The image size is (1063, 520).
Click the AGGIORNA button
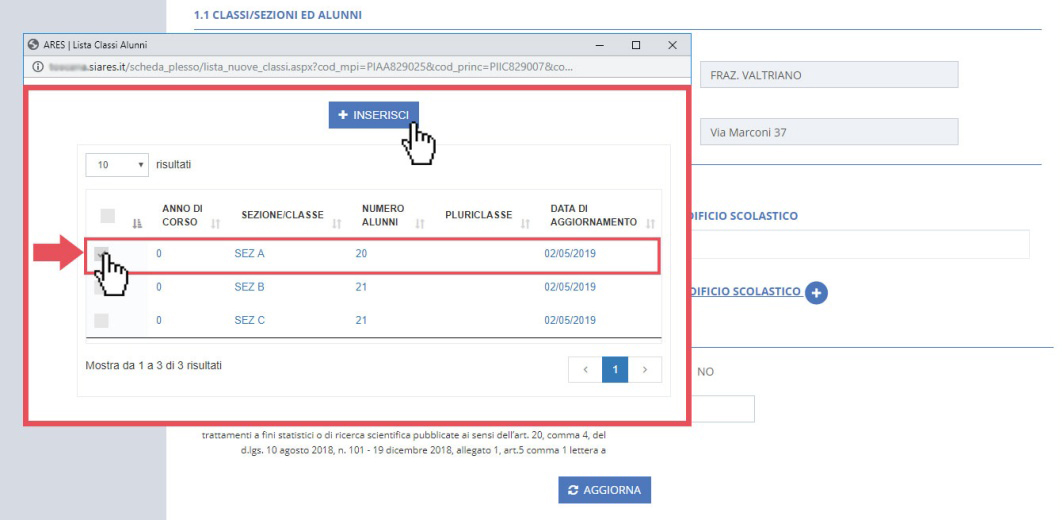[x=605, y=490]
